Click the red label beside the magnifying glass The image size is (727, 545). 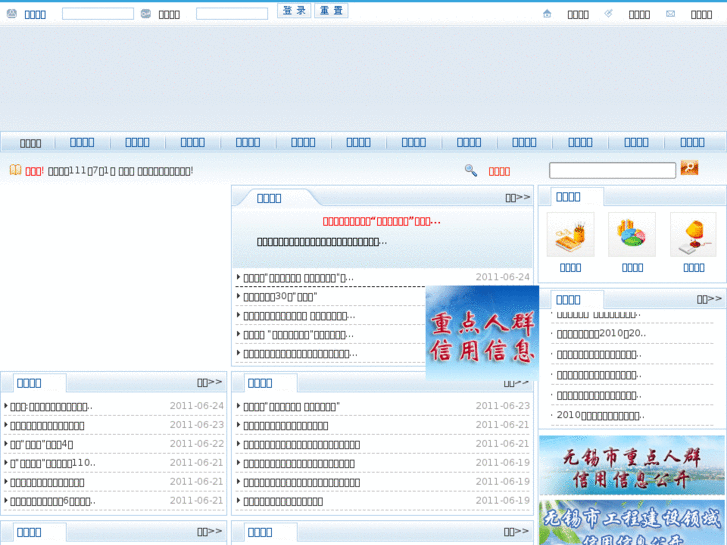(x=499, y=171)
